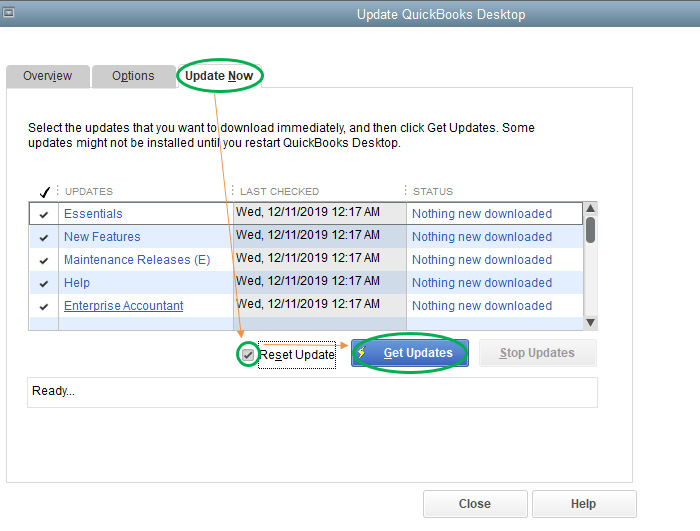Click the LAST CHECKED column header
Image resolution: width=700 pixels, height=531 pixels.
pos(279,192)
